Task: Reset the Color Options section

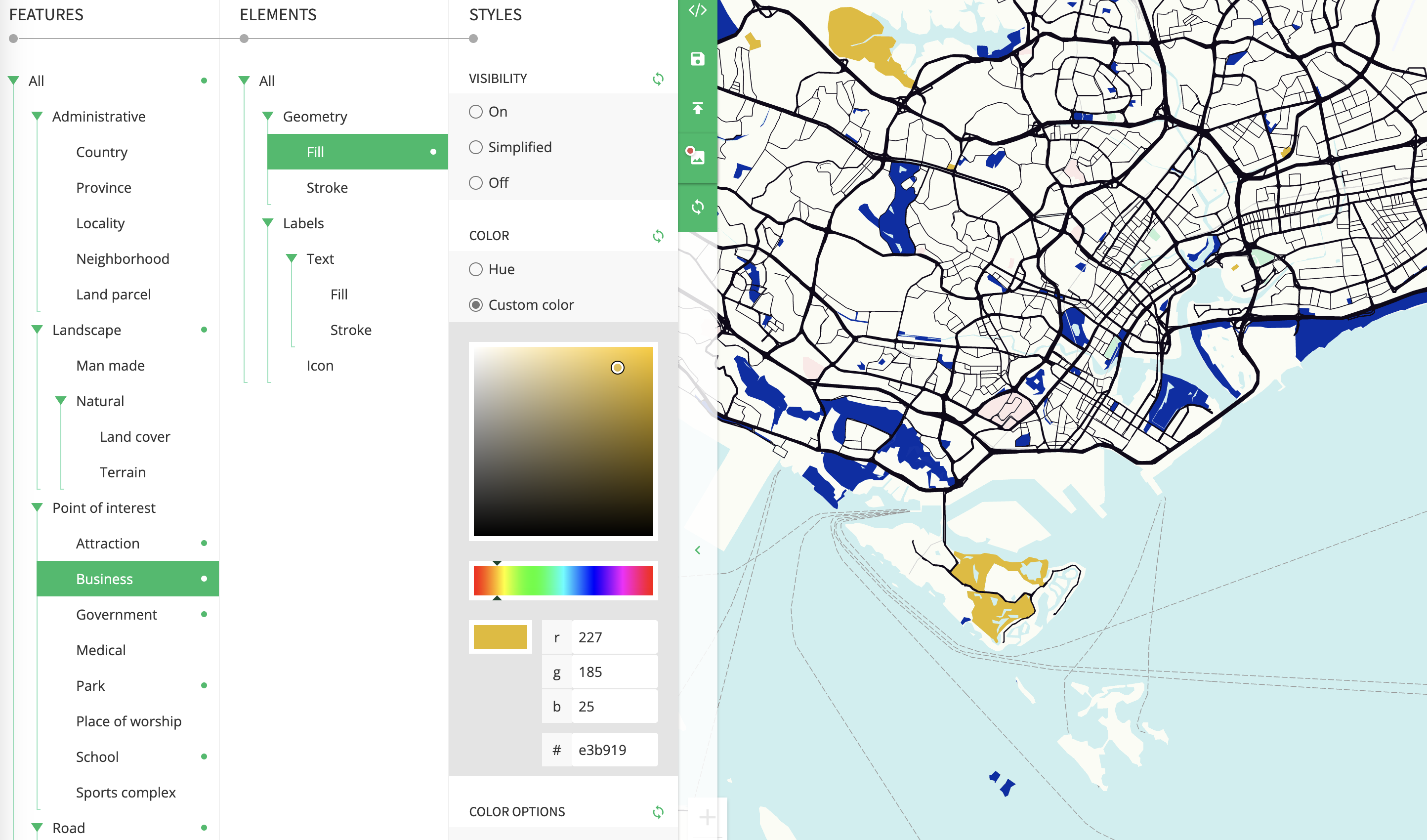Action: [x=658, y=812]
